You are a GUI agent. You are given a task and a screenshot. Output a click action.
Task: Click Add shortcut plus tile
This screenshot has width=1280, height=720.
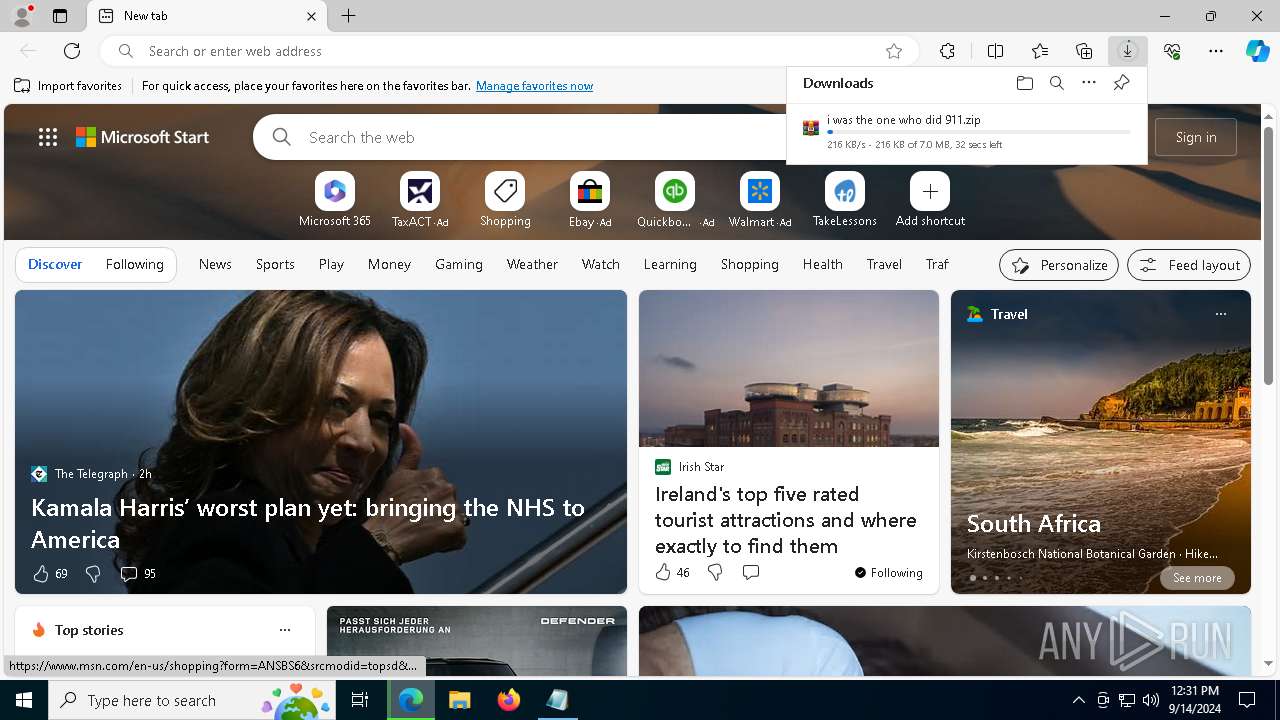pyautogui.click(x=930, y=199)
